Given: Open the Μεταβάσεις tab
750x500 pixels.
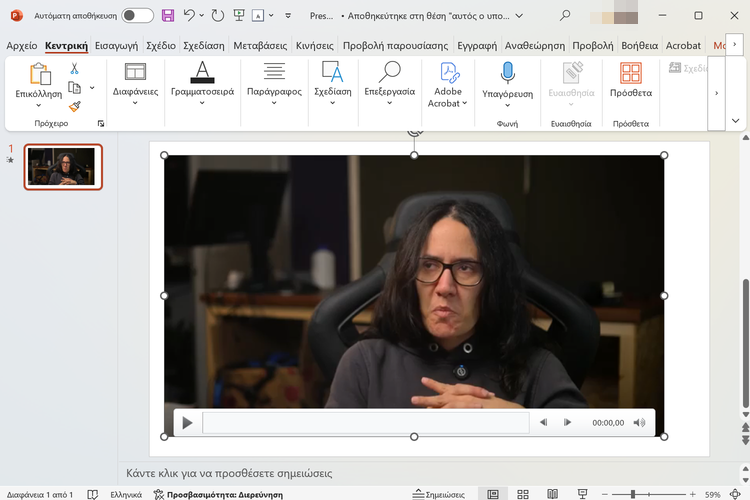Looking at the screenshot, I should click(x=260, y=45).
